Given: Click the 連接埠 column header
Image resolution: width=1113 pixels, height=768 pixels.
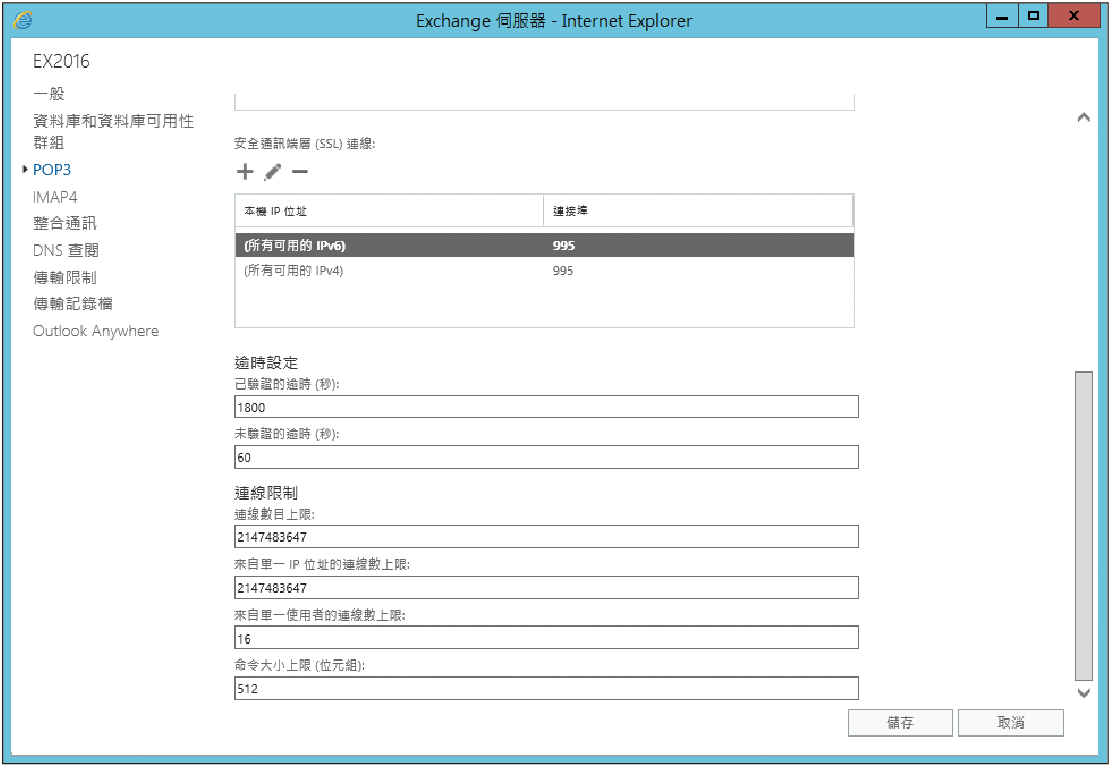Looking at the screenshot, I should 698,211.
